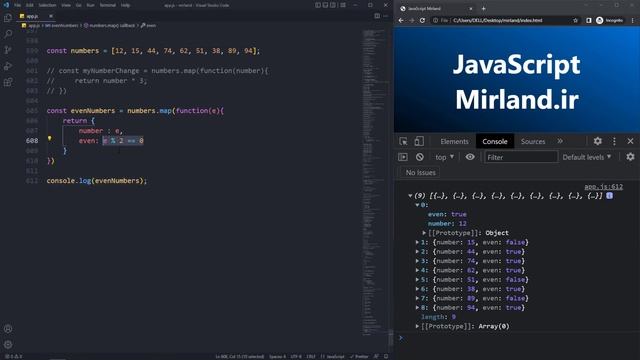Click the console Filter input field
The height and width of the screenshot is (360, 640).
(x=521, y=157)
